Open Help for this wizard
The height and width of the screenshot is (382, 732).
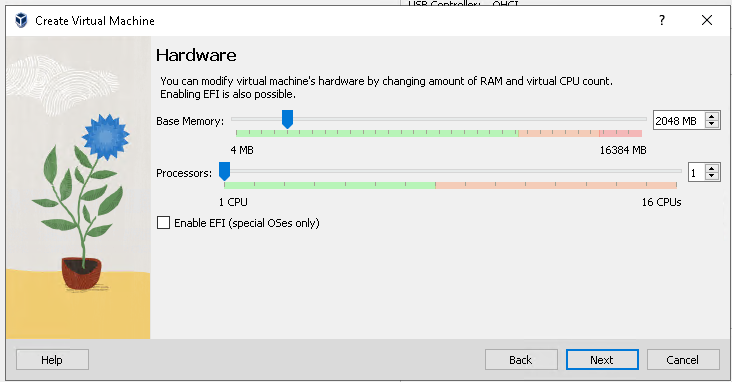coord(52,360)
